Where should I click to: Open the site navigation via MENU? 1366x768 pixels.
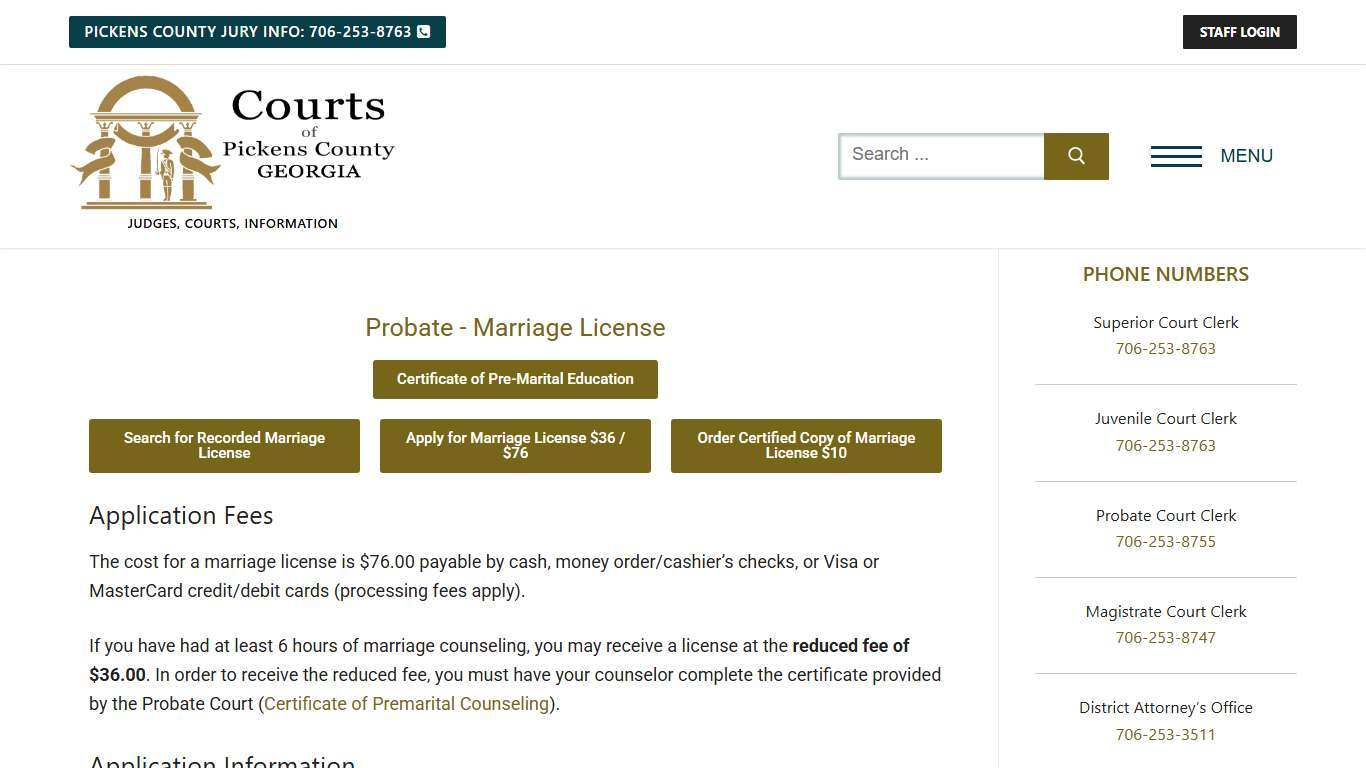1246,156
